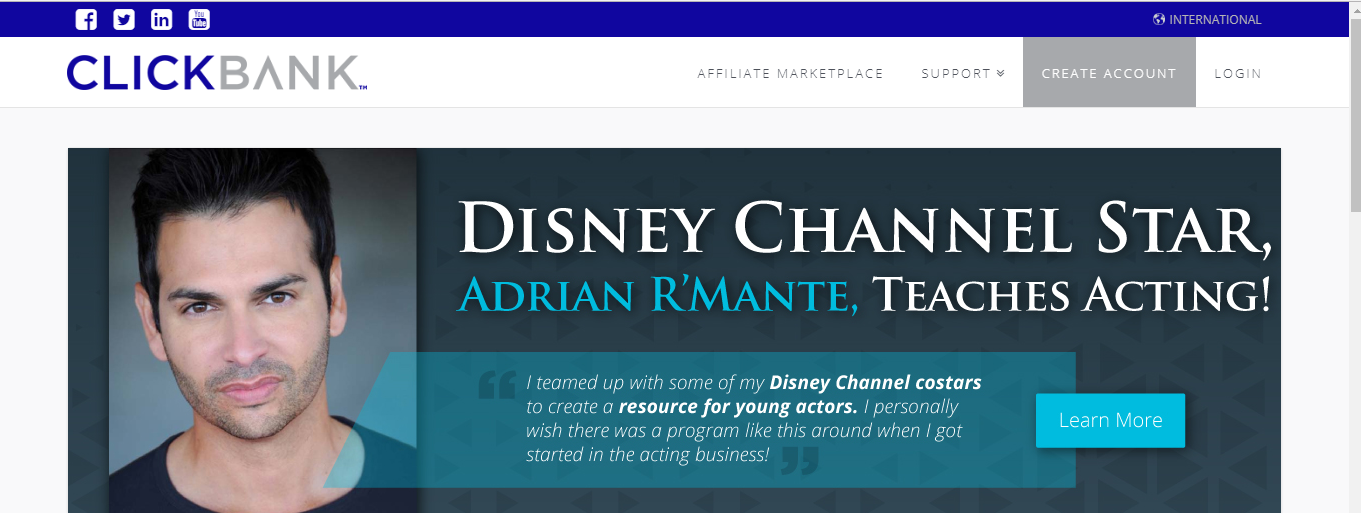
Task: Open the LinkedIn icon in top bar
Action: tap(161, 19)
